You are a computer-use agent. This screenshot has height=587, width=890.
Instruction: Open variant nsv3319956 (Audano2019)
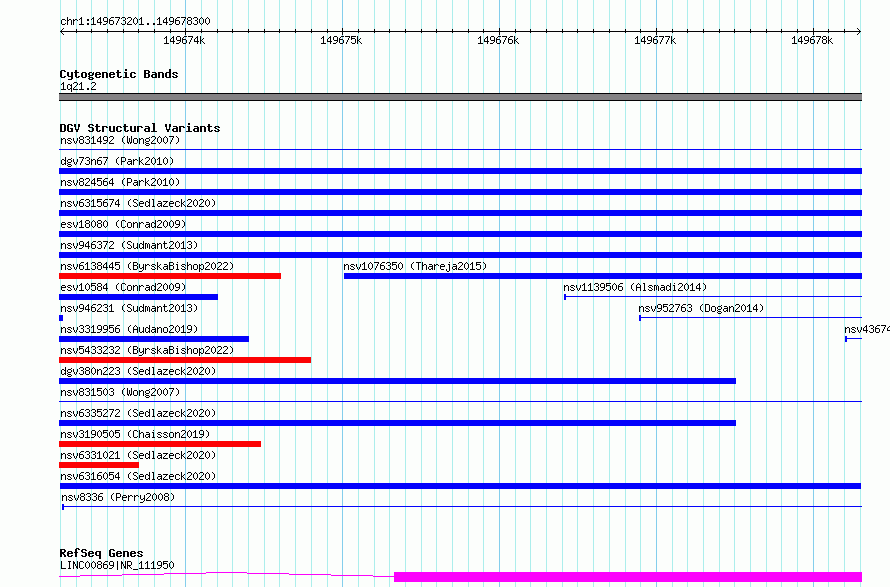(x=129, y=329)
